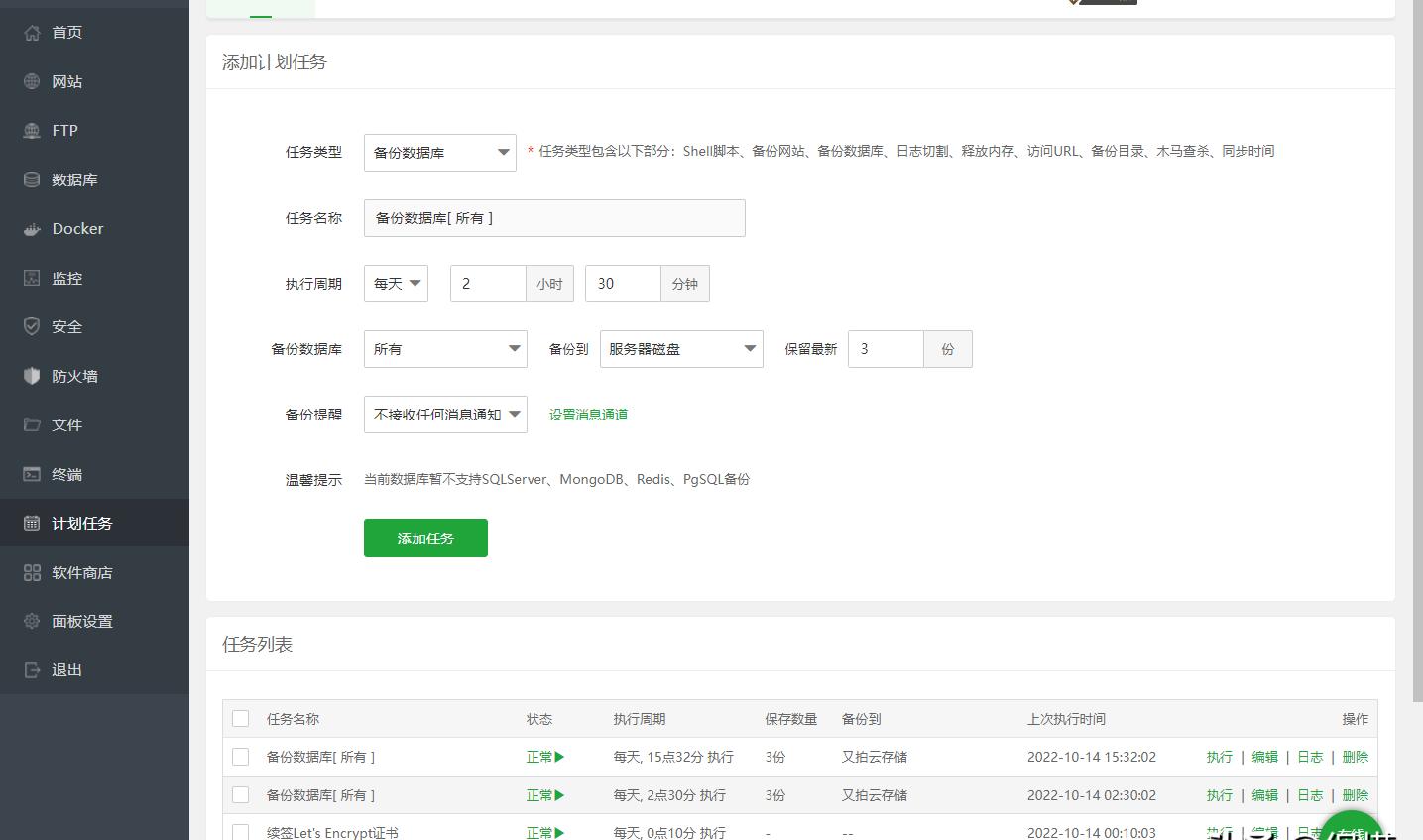Click the Docker whale icon
The height and width of the screenshot is (840, 1423).
[x=32, y=229]
